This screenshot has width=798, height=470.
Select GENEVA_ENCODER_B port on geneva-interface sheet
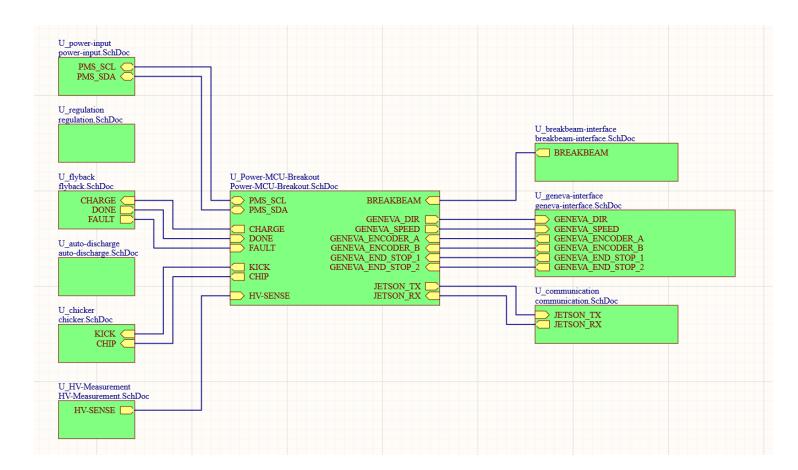[x=543, y=248]
